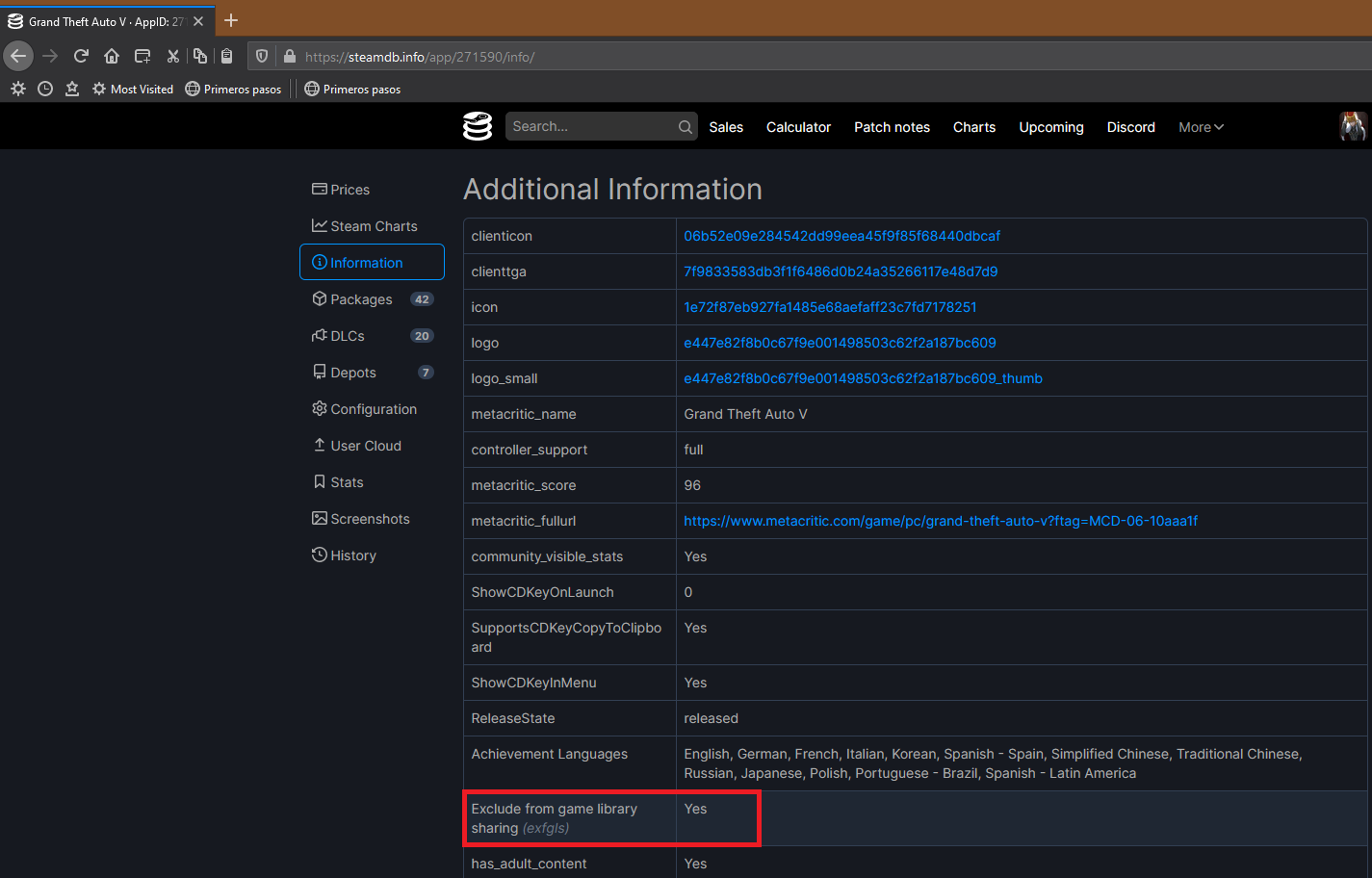The height and width of the screenshot is (878, 1372).
Task: Open Calculator in the top navigation
Action: coord(798,127)
